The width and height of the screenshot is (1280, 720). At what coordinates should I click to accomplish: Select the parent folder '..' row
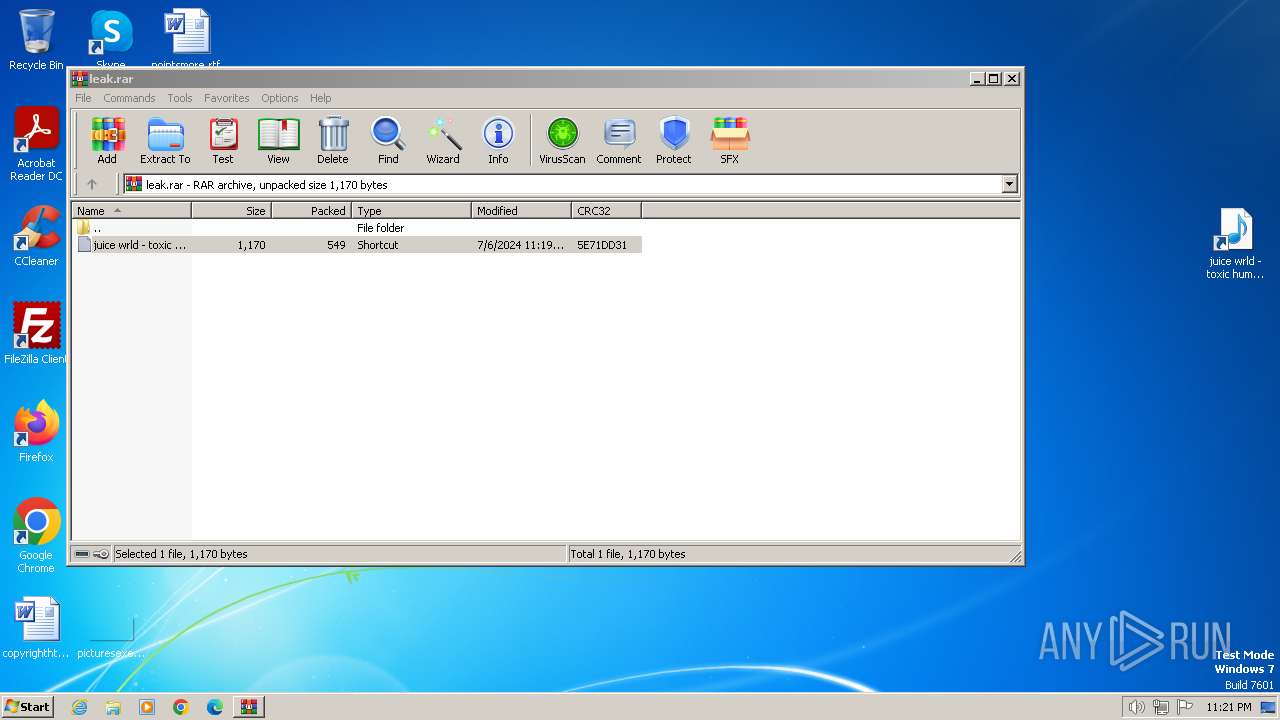point(357,228)
